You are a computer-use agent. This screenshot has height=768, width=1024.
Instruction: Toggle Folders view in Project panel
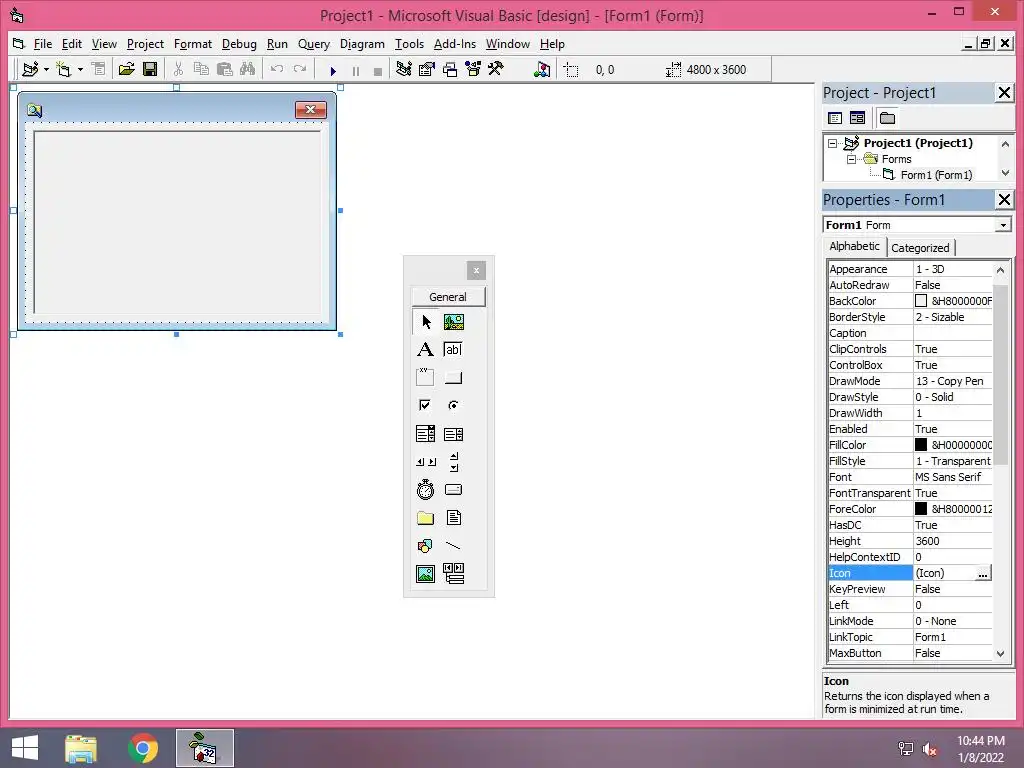887,118
